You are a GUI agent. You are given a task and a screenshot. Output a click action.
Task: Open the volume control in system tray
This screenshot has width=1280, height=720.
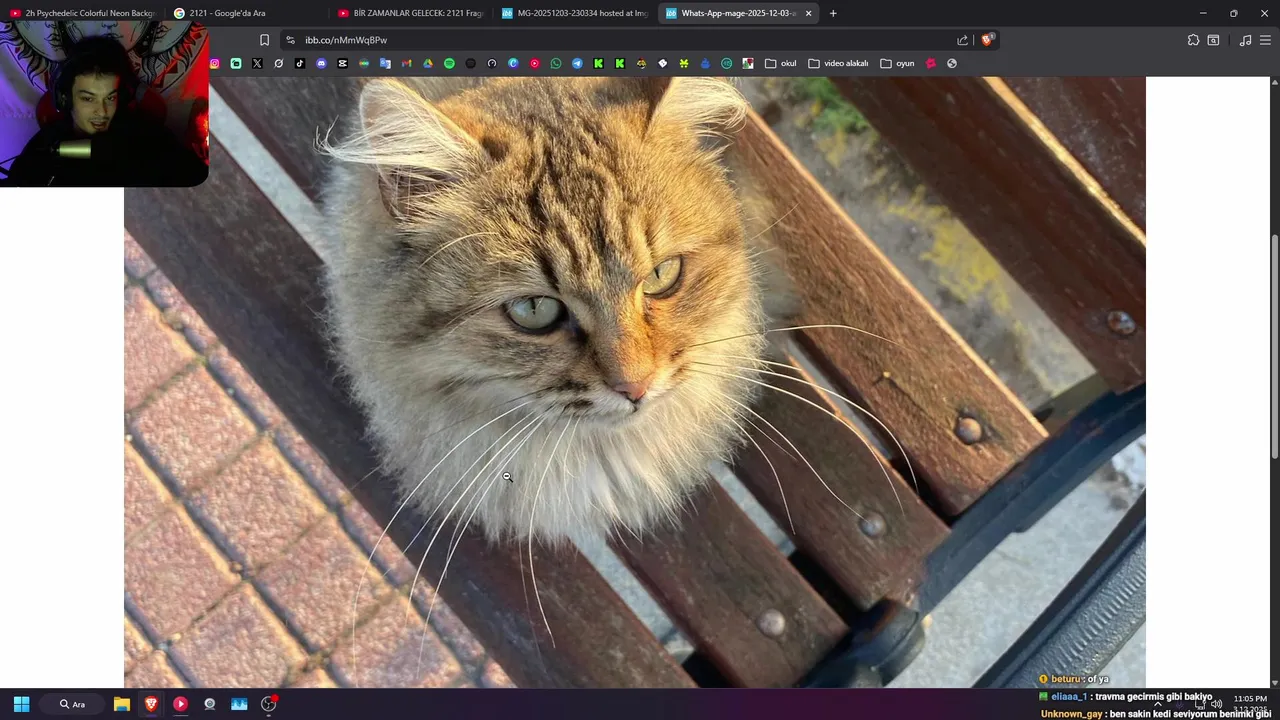(1216, 704)
